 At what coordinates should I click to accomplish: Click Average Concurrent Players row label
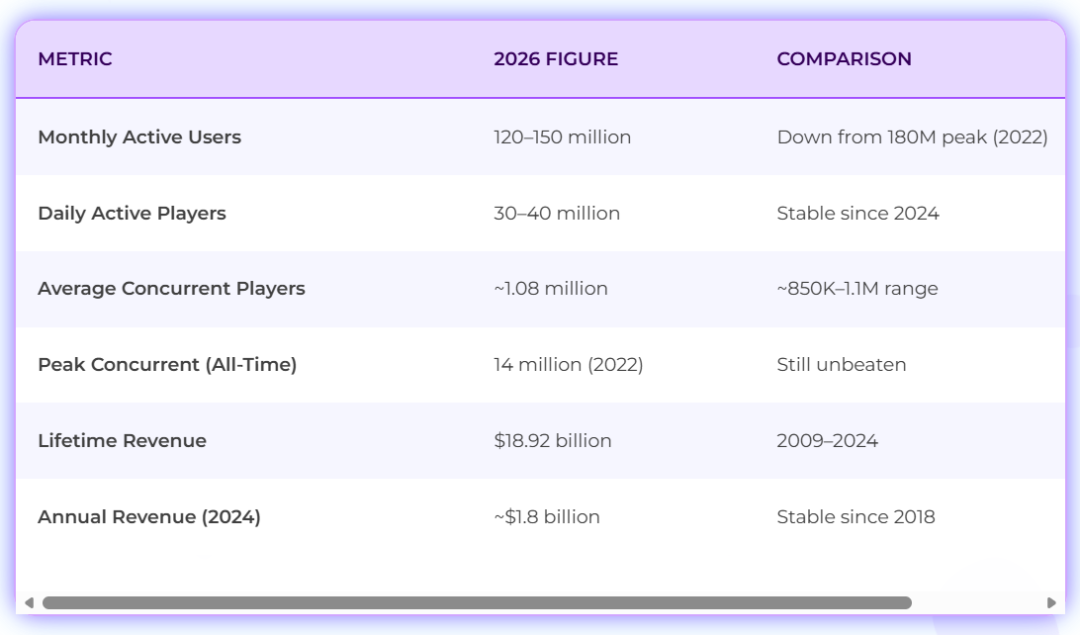(x=172, y=289)
